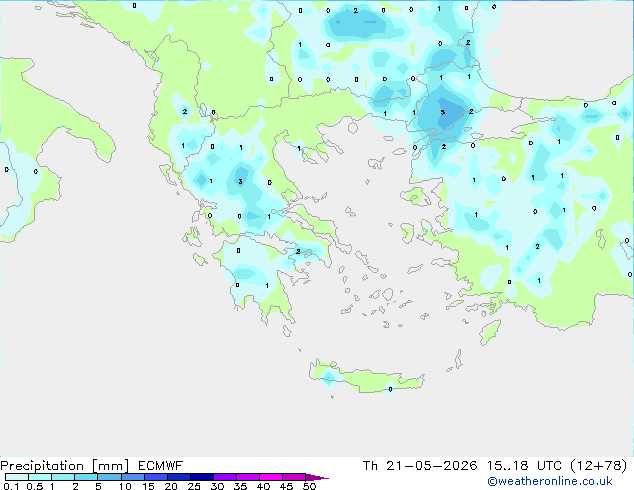
Task: Click the 30–35 mm violet legend swatch
Action: point(225,477)
